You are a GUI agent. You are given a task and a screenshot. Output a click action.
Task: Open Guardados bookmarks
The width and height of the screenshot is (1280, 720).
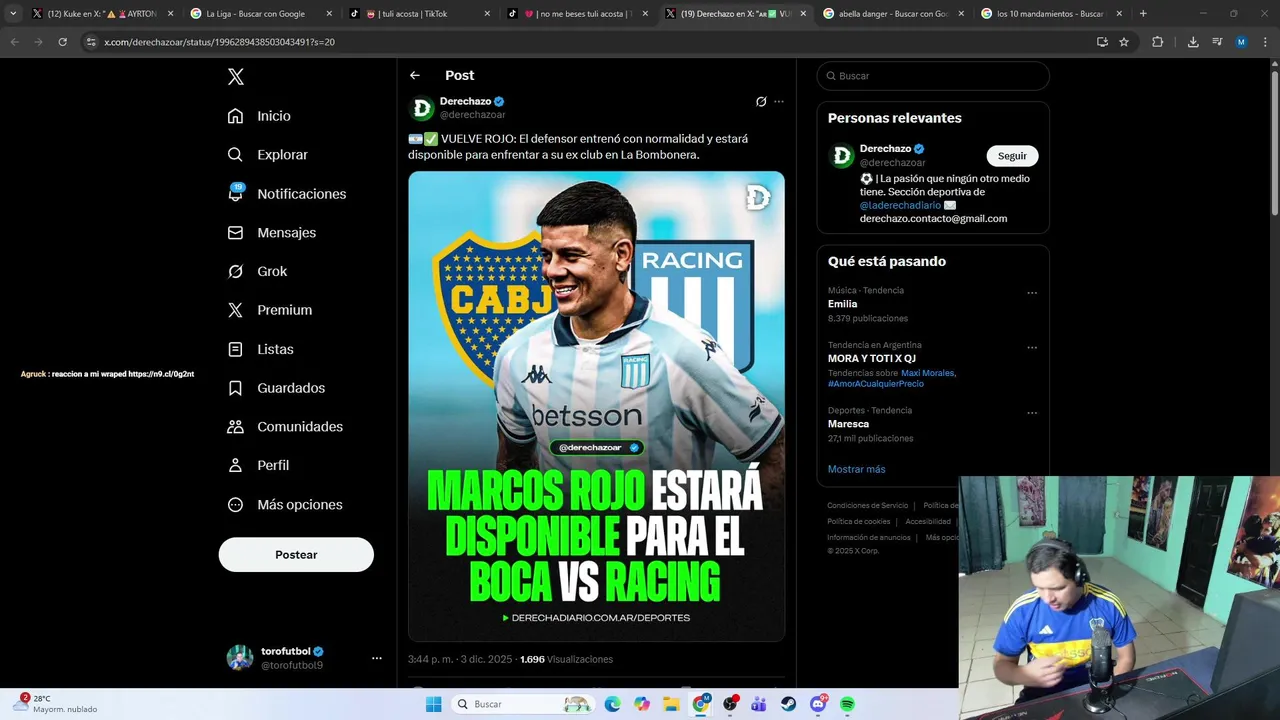pyautogui.click(x=276, y=388)
